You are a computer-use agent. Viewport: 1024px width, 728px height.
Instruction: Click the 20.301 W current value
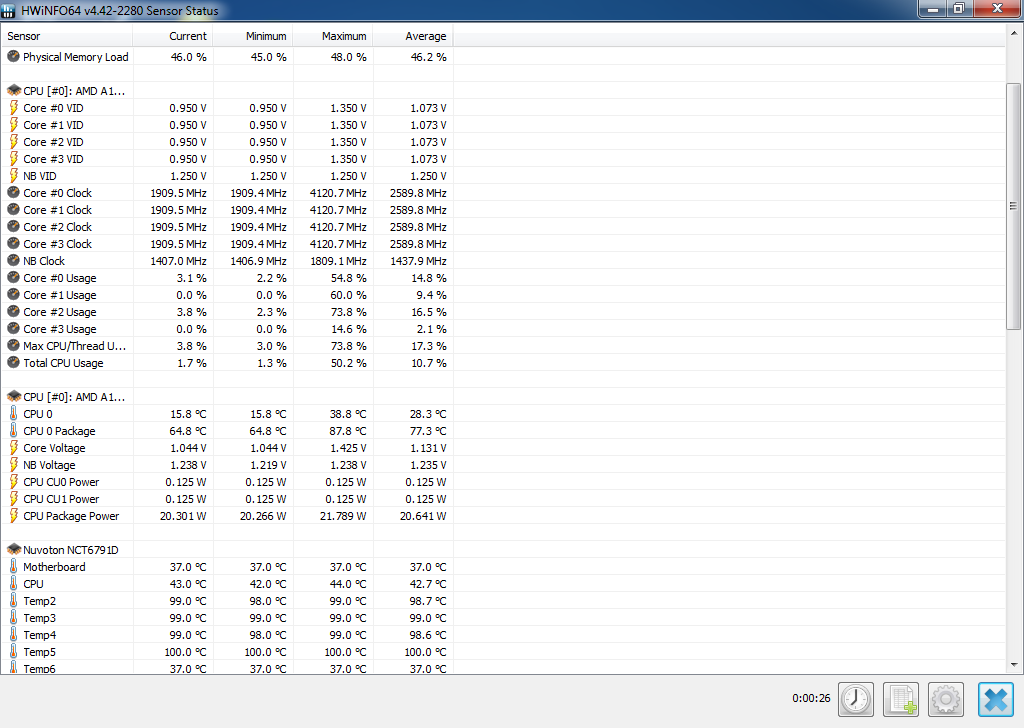pyautogui.click(x=183, y=516)
